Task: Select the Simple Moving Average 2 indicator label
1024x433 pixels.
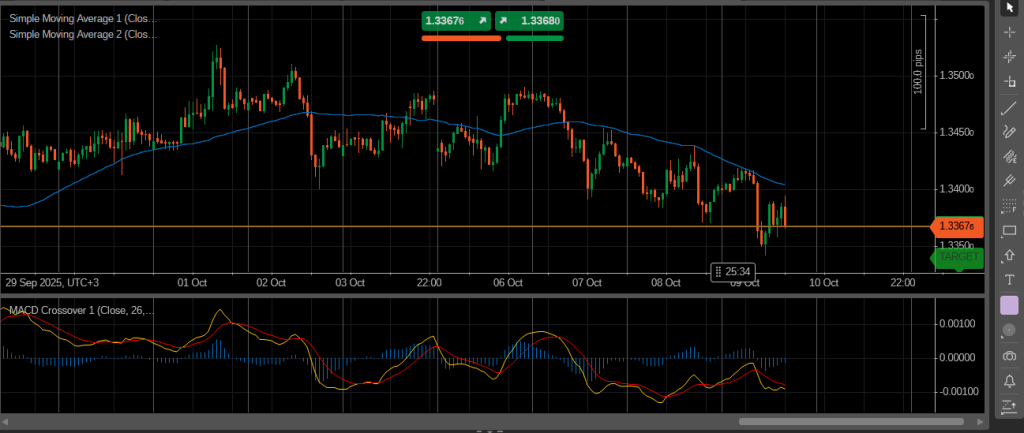Action: (x=82, y=34)
